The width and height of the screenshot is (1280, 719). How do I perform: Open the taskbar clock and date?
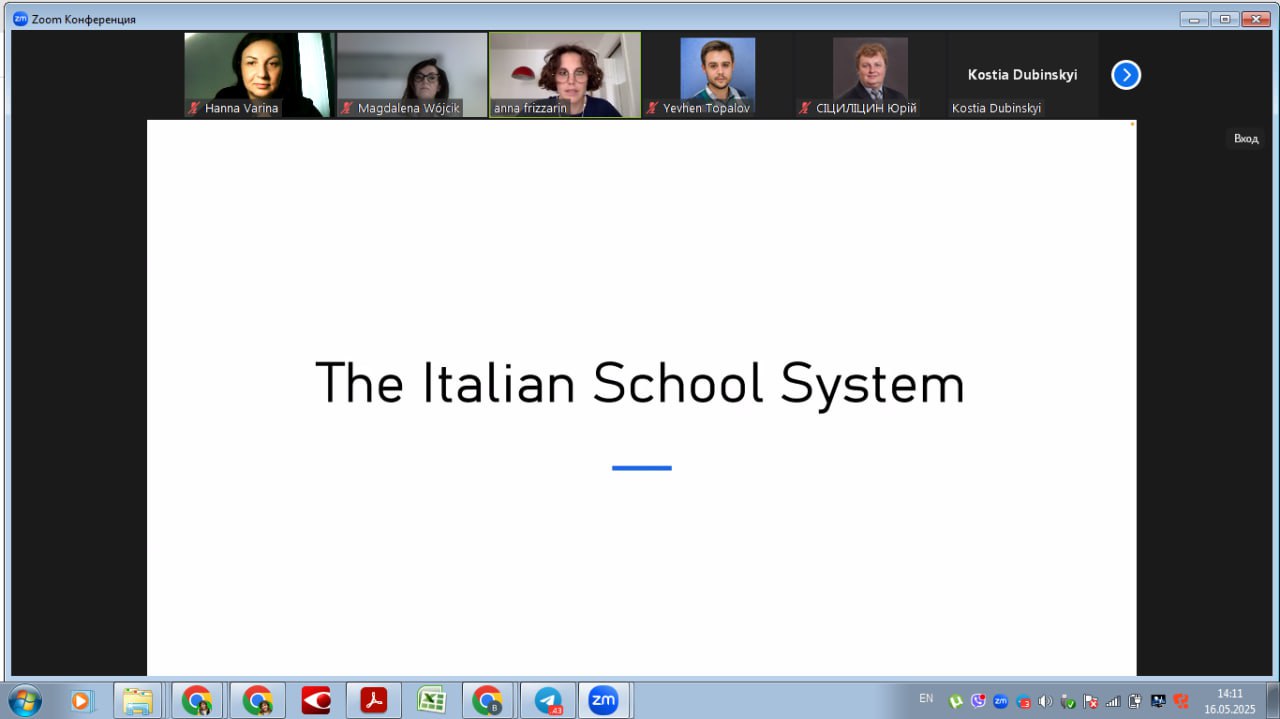pyautogui.click(x=1229, y=701)
